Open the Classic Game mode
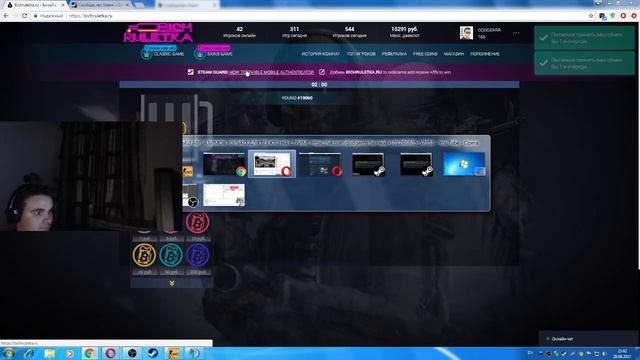This screenshot has height=360, width=640. [x=163, y=53]
